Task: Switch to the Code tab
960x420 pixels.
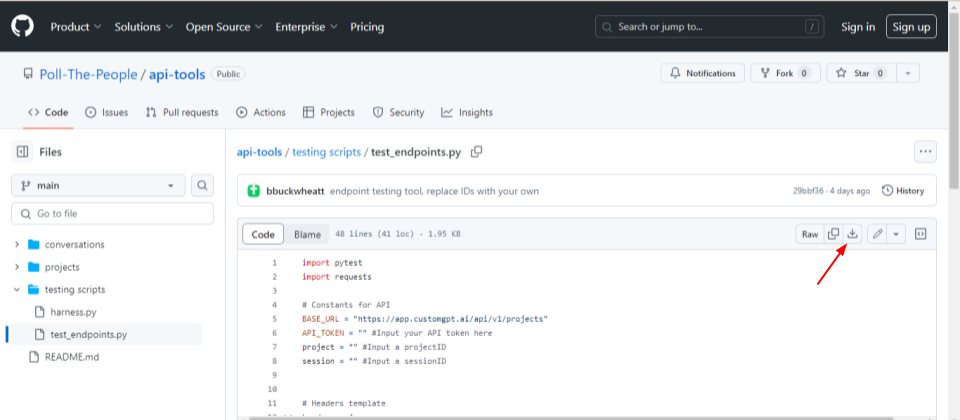Action: (x=48, y=113)
